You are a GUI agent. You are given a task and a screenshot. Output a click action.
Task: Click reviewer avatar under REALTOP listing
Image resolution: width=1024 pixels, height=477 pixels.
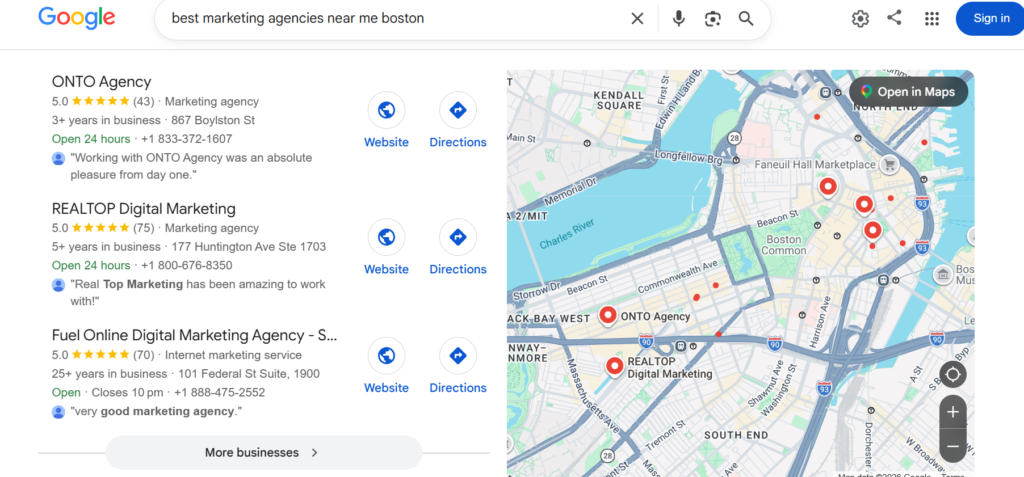click(x=58, y=286)
